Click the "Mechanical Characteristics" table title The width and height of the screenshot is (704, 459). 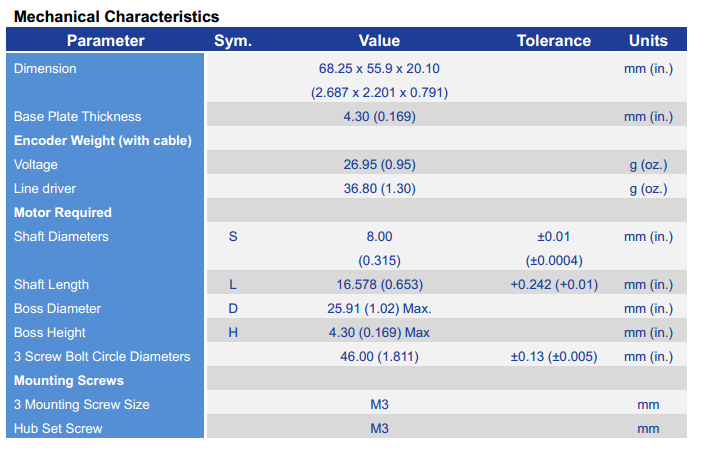click(x=116, y=17)
